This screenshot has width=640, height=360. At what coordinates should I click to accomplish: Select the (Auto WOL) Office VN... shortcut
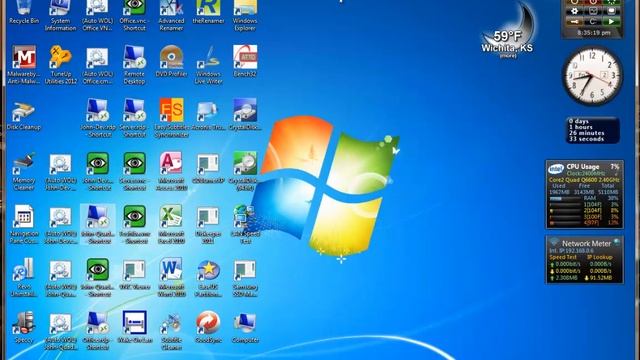click(x=97, y=16)
